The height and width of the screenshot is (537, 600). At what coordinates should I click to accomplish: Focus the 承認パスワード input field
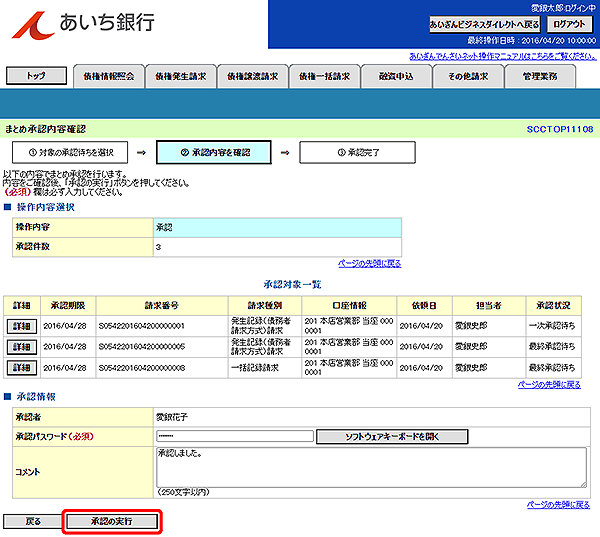point(235,436)
